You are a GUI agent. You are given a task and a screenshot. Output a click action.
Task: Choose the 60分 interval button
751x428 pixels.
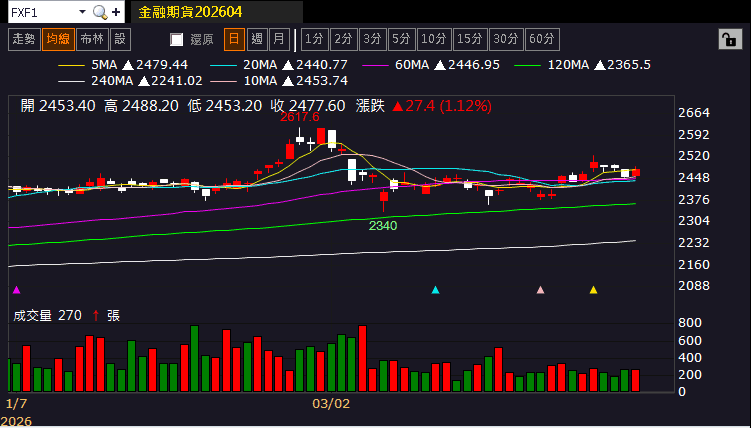tap(542, 39)
